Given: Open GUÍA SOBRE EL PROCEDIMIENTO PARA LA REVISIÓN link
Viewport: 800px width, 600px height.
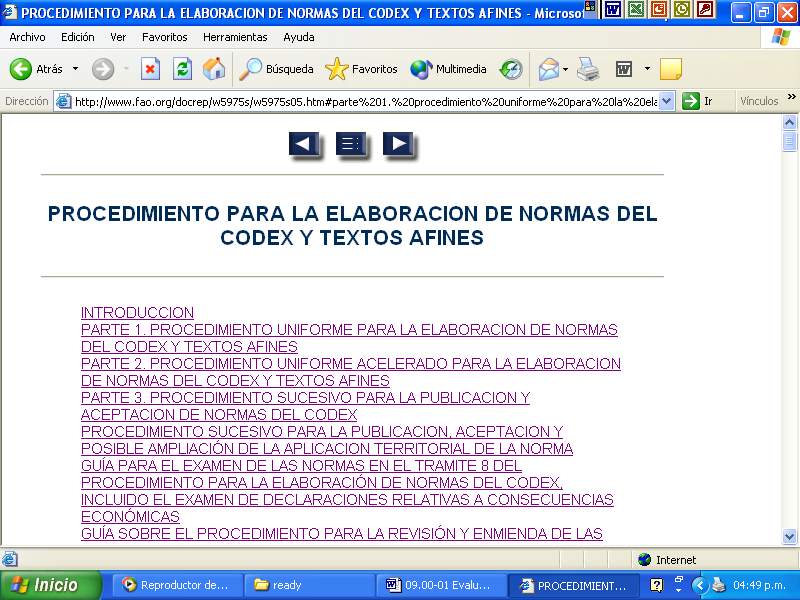Looking at the screenshot, I should (342, 533).
